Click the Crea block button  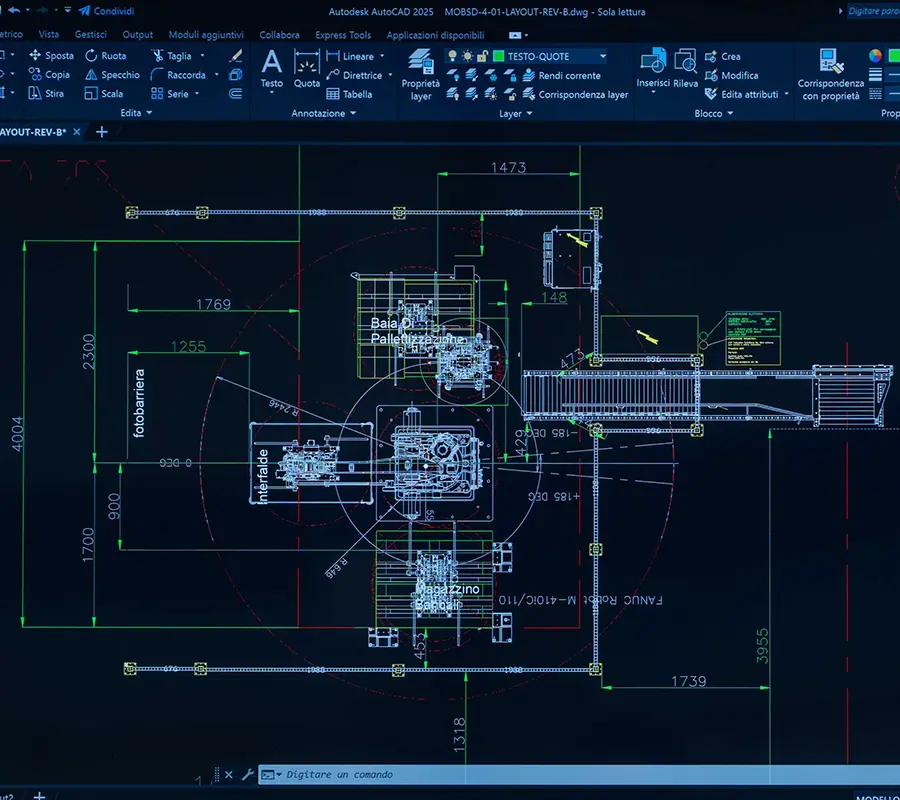coord(723,56)
